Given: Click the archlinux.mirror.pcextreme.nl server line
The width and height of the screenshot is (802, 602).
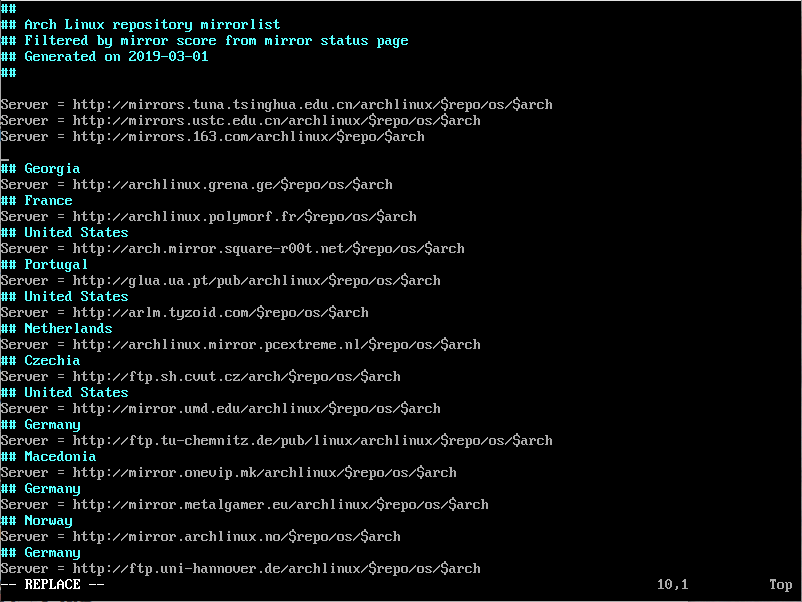Looking at the screenshot, I should point(240,345).
